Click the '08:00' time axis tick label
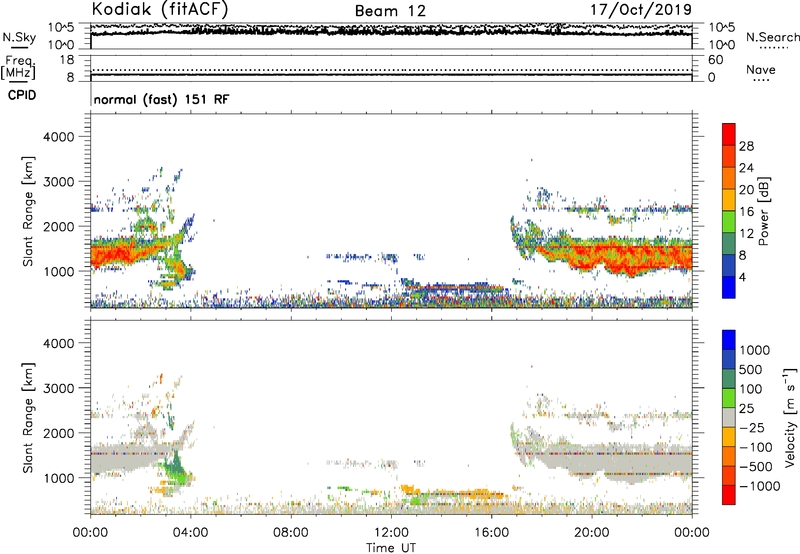 click(291, 533)
